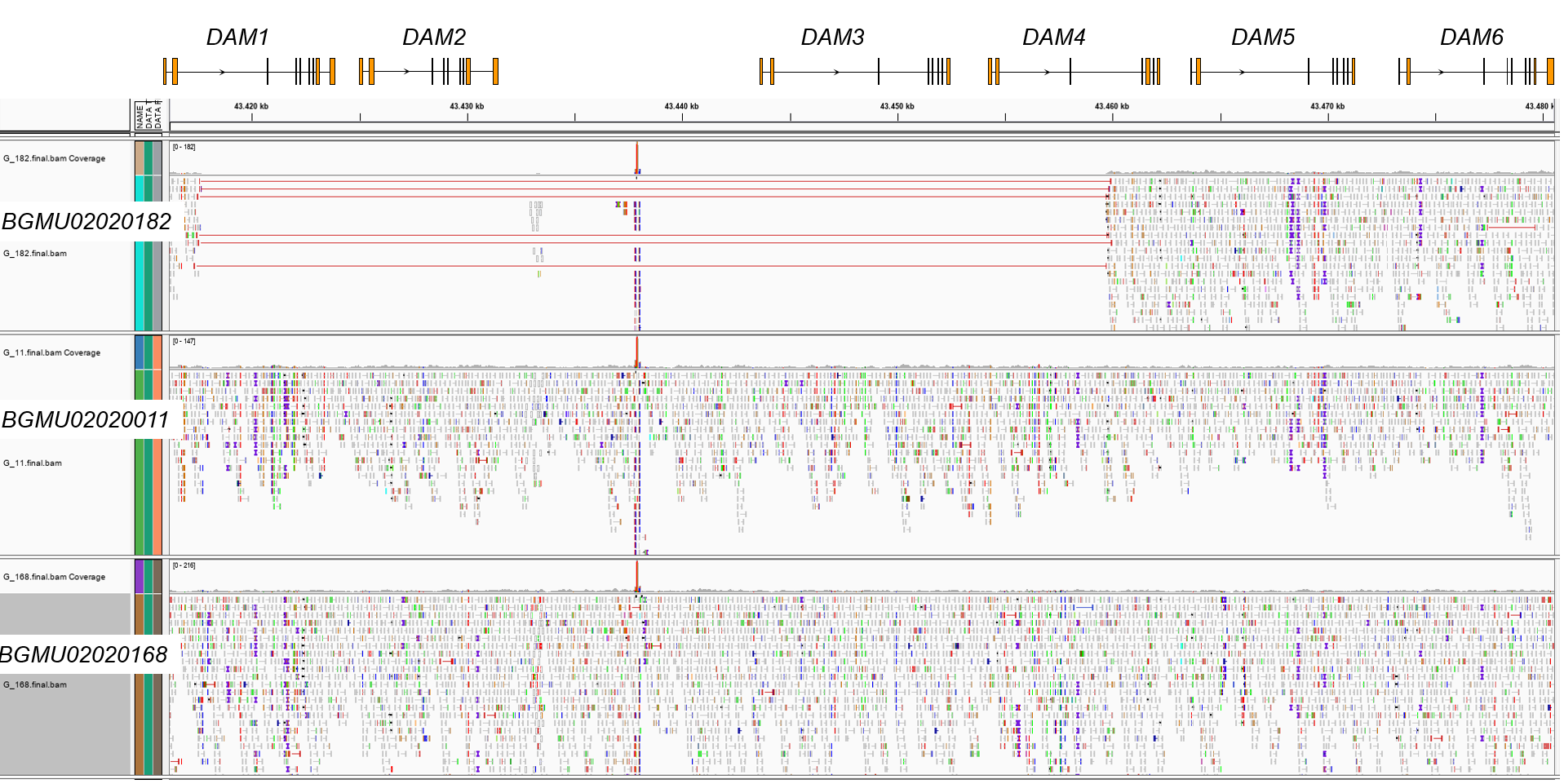Click the [0 - 147] data range label

(184, 342)
